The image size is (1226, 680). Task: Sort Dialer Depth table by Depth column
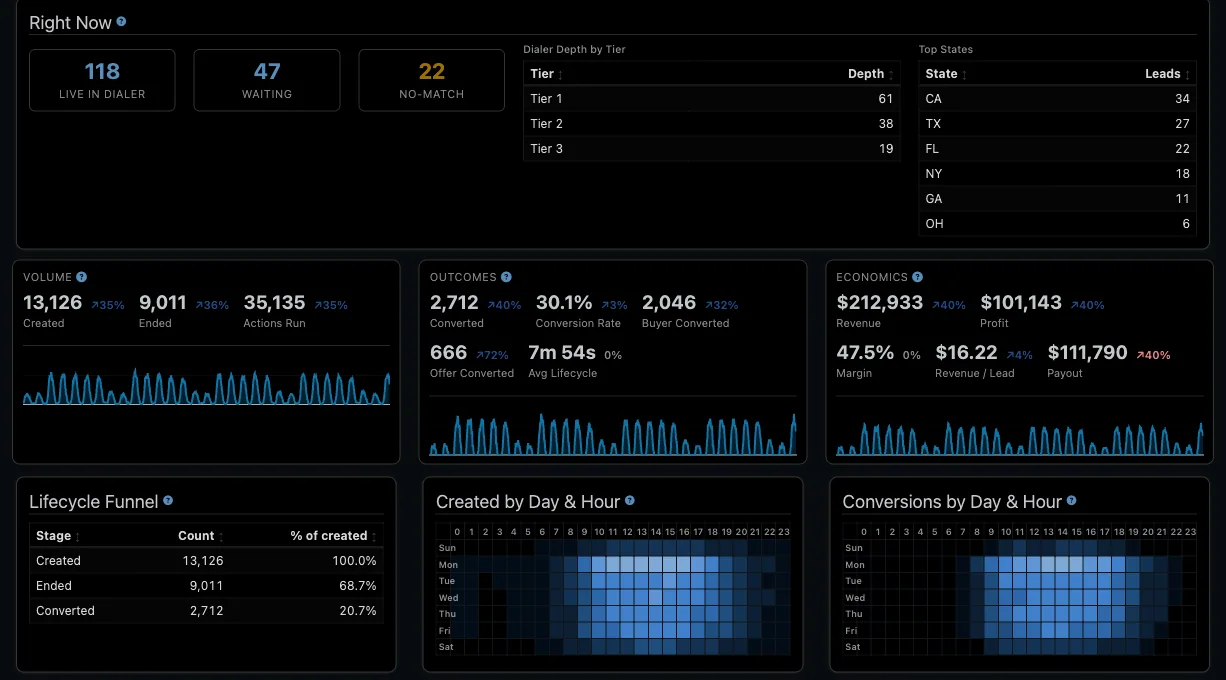pos(871,74)
